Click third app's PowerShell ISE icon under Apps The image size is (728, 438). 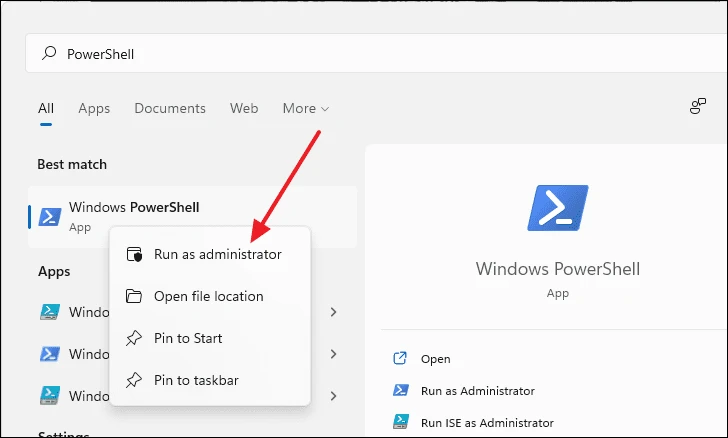coord(50,396)
